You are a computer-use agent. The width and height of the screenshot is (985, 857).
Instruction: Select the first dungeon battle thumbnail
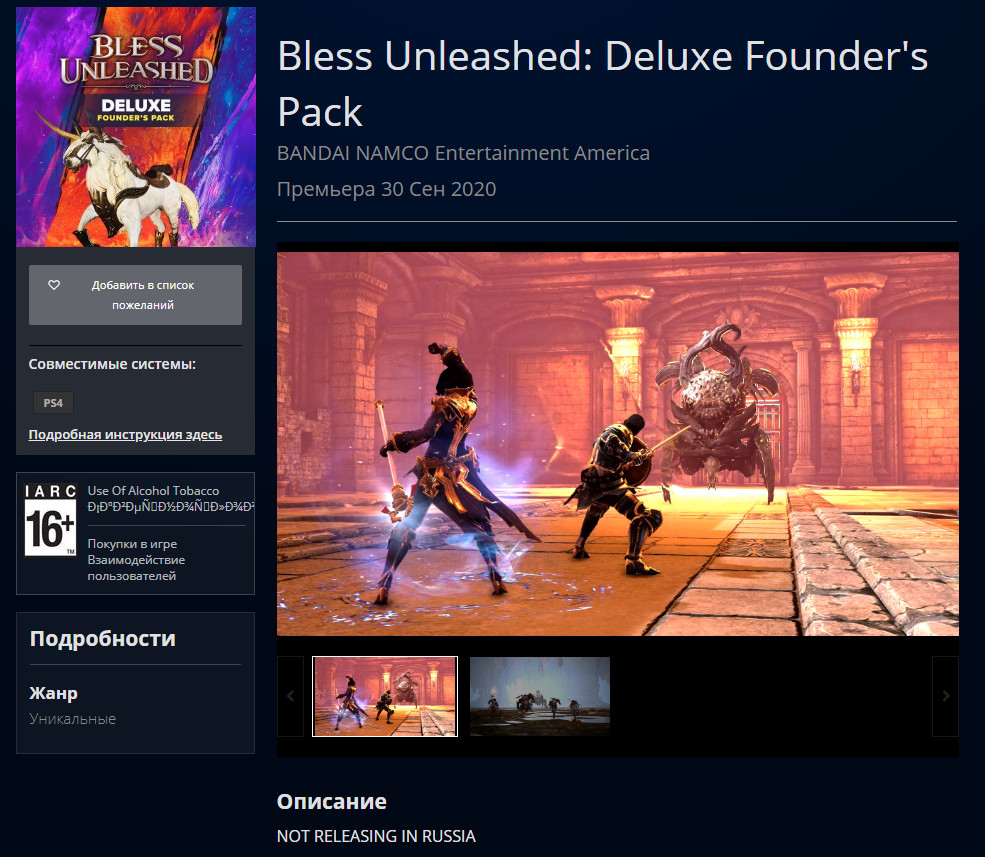click(x=385, y=696)
